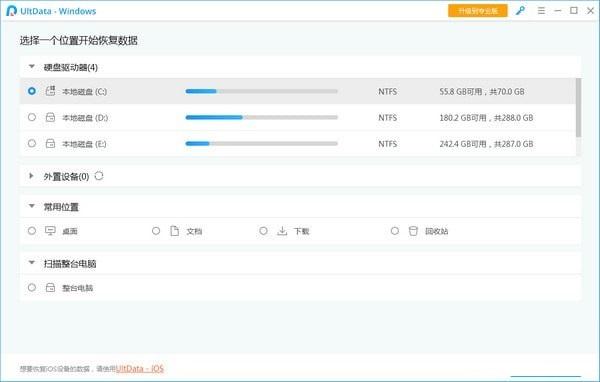Collapse the 常用位置 section
Screen dimensions: 600x382
pyautogui.click(x=32, y=206)
